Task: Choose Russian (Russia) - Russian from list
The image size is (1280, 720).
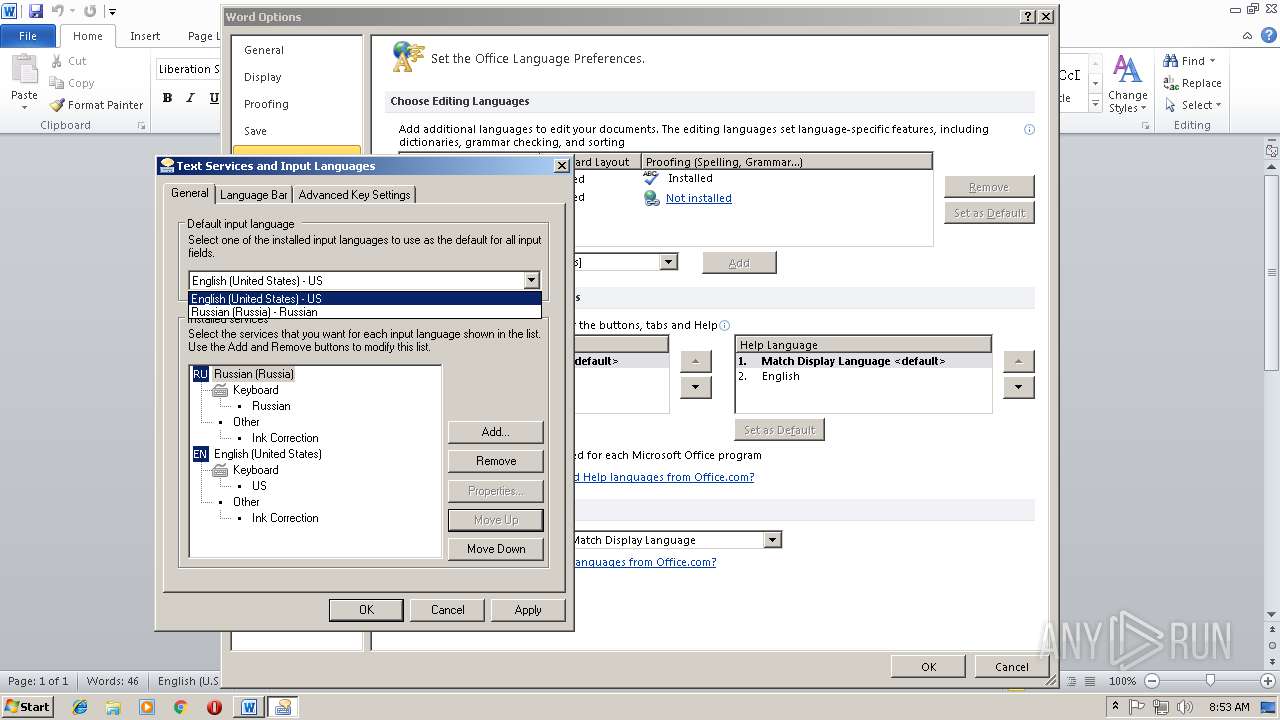Action: point(365,311)
